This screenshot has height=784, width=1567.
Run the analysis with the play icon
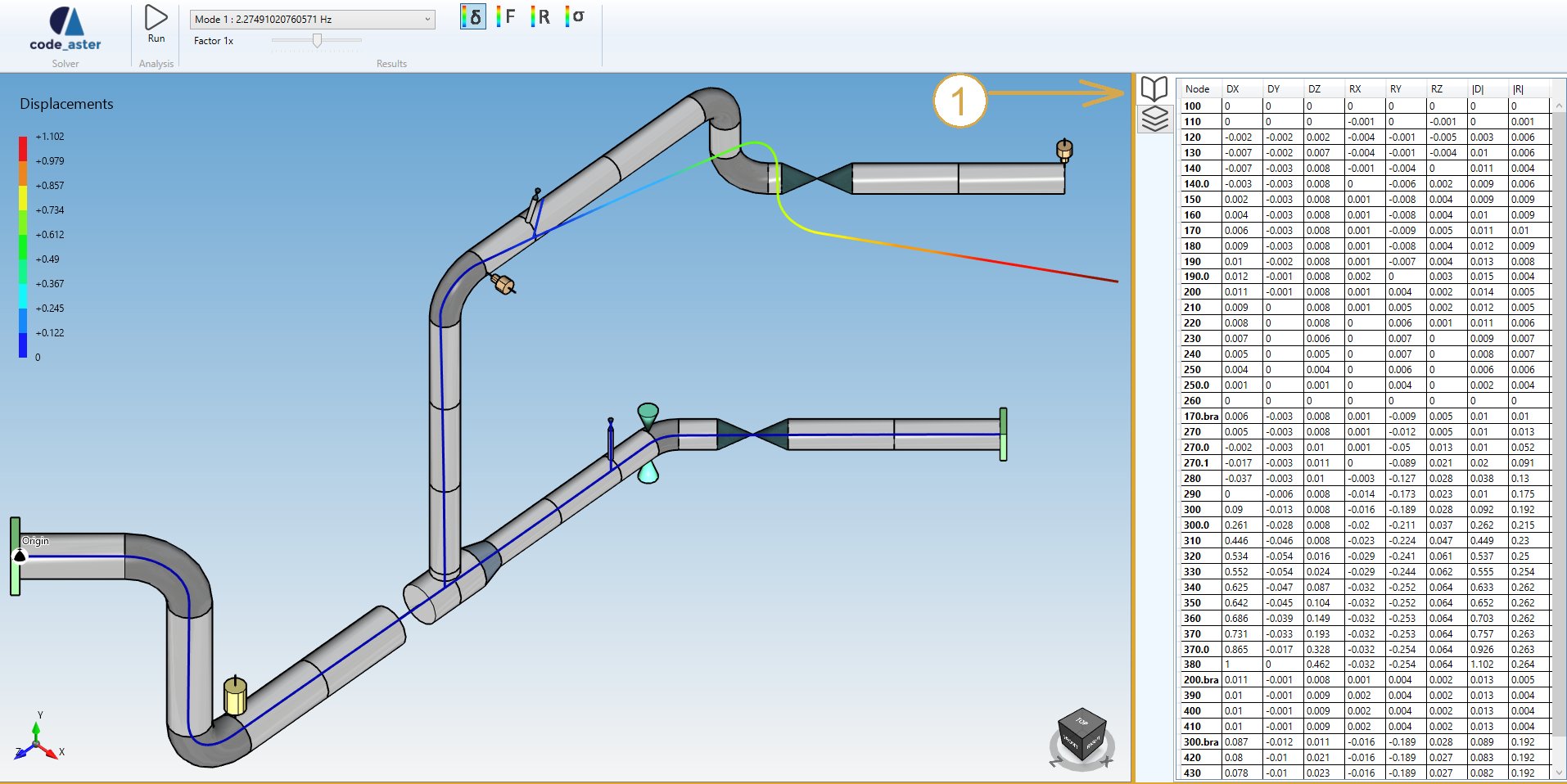coord(156,17)
